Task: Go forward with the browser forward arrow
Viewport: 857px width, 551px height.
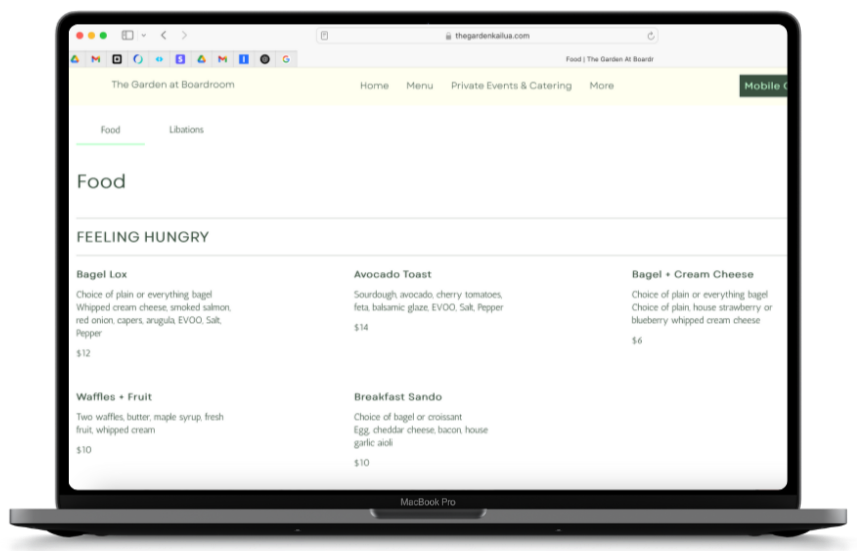Action: [x=184, y=35]
